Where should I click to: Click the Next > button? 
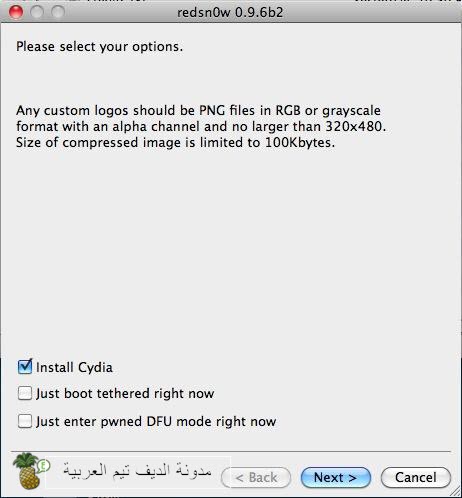335,477
